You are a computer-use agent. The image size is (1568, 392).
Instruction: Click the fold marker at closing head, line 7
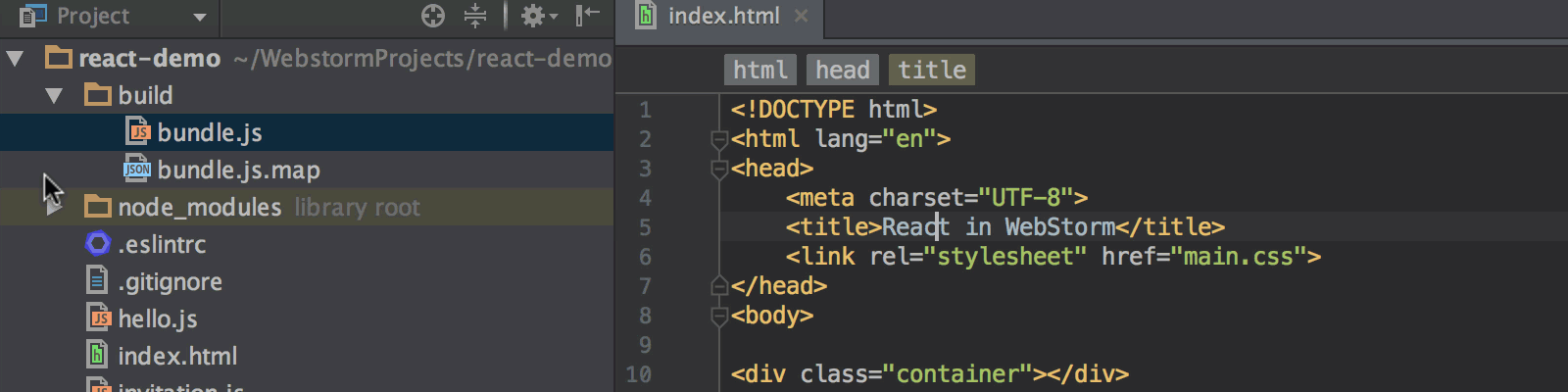pos(719,286)
